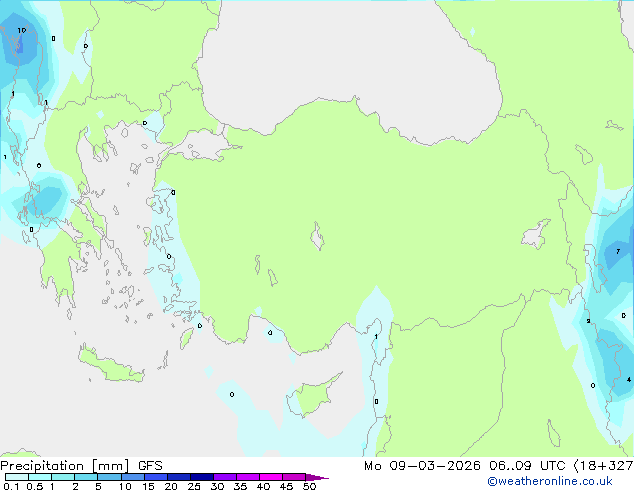Click the 'Precipitation [mm]' title text
Image resolution: width=634 pixels, height=490 pixels.
tap(65, 466)
